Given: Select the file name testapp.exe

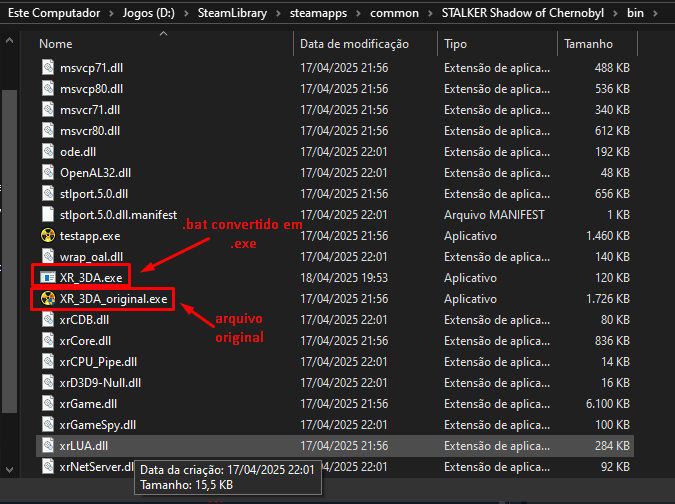Looking at the screenshot, I should [x=90, y=235].
